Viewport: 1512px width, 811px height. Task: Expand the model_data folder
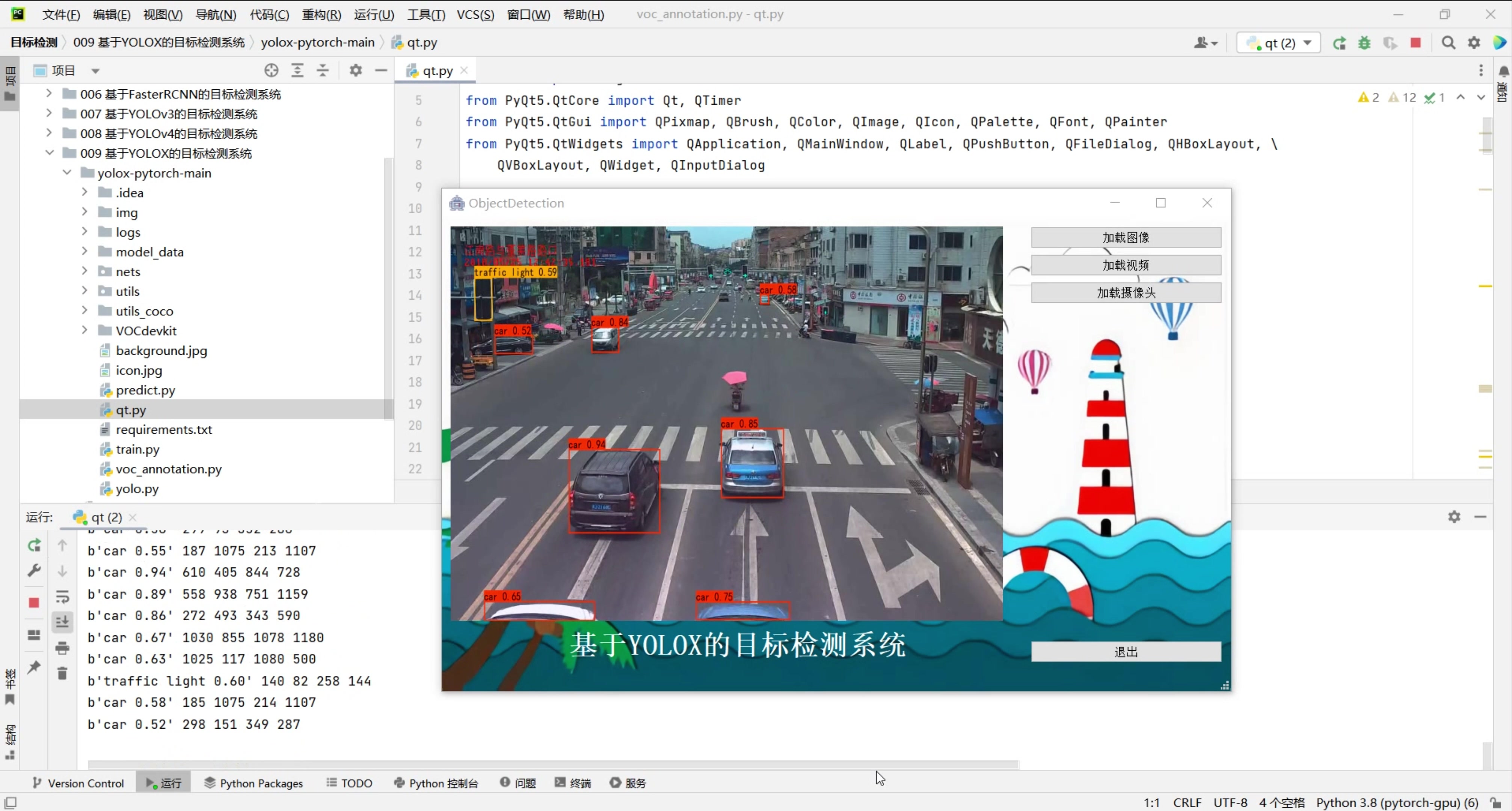tap(85, 252)
